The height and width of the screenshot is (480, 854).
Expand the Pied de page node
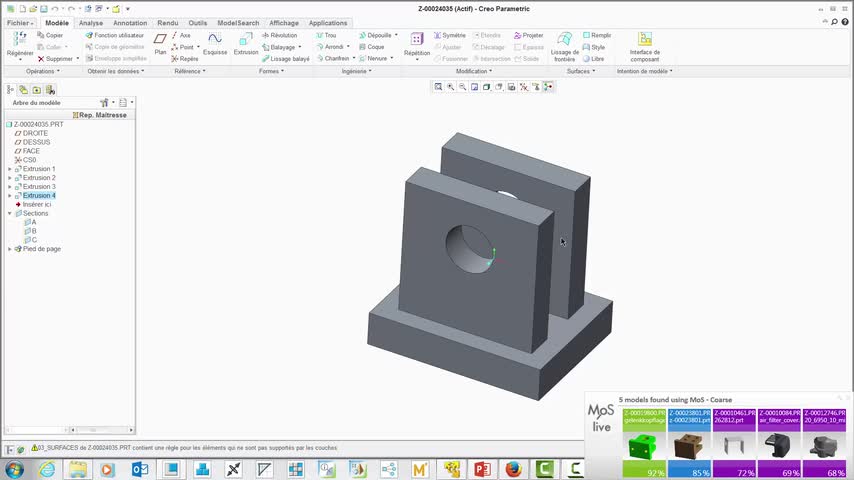9,249
